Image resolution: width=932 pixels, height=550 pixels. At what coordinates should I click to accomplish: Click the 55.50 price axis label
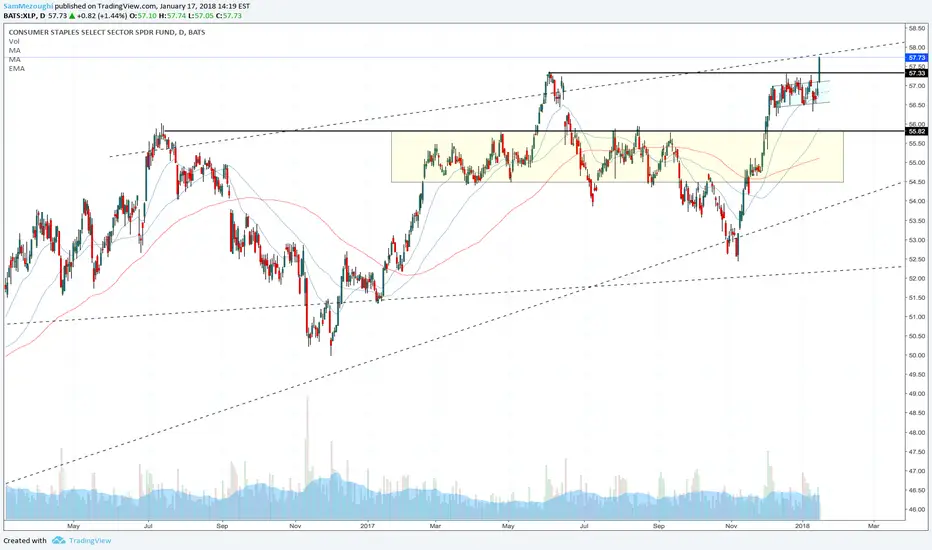917,144
